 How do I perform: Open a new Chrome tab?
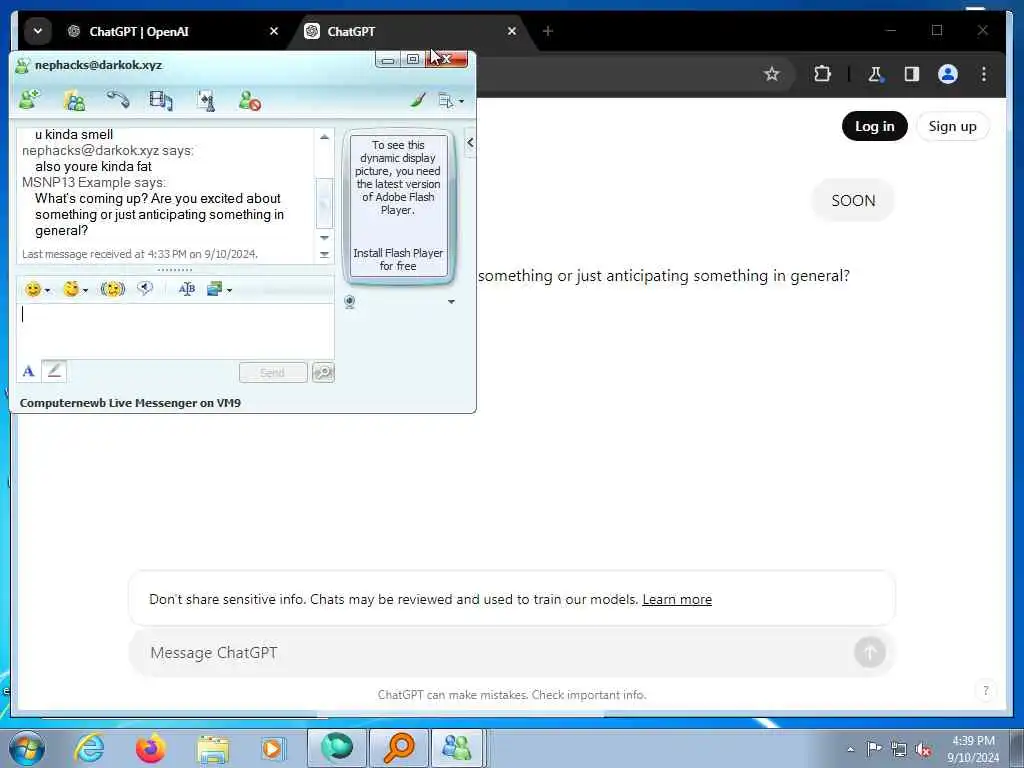[x=548, y=31]
